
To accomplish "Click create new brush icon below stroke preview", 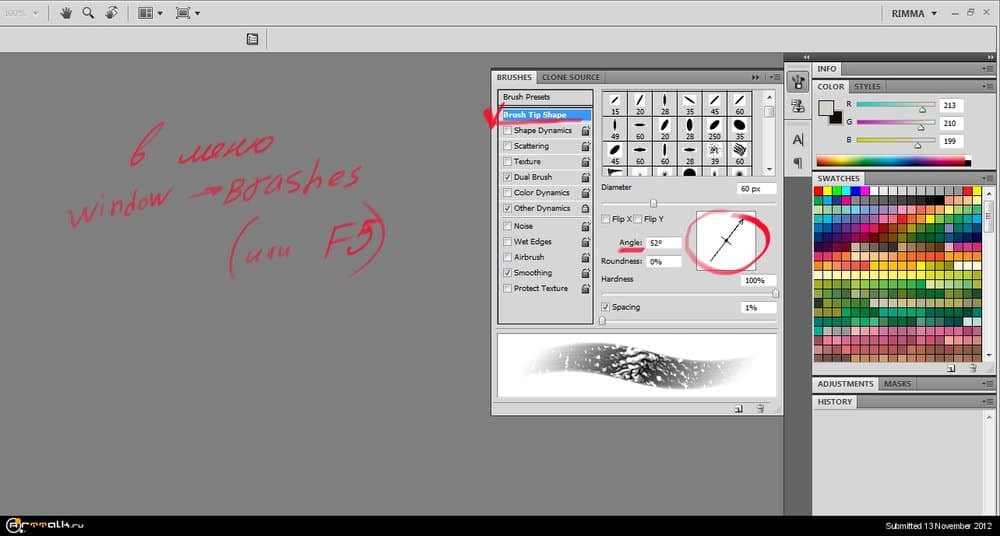I will click(738, 408).
